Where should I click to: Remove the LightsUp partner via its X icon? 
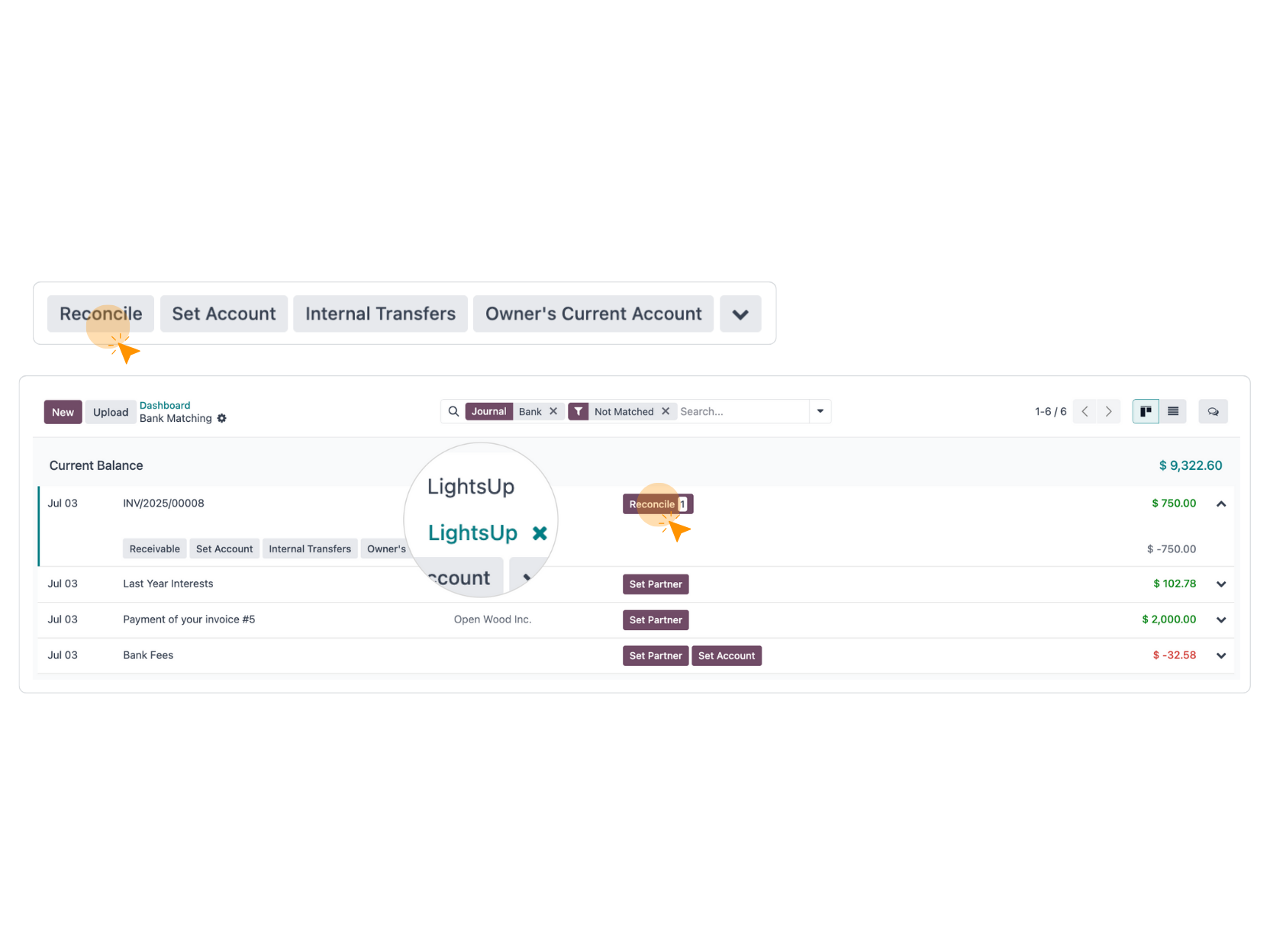540,532
